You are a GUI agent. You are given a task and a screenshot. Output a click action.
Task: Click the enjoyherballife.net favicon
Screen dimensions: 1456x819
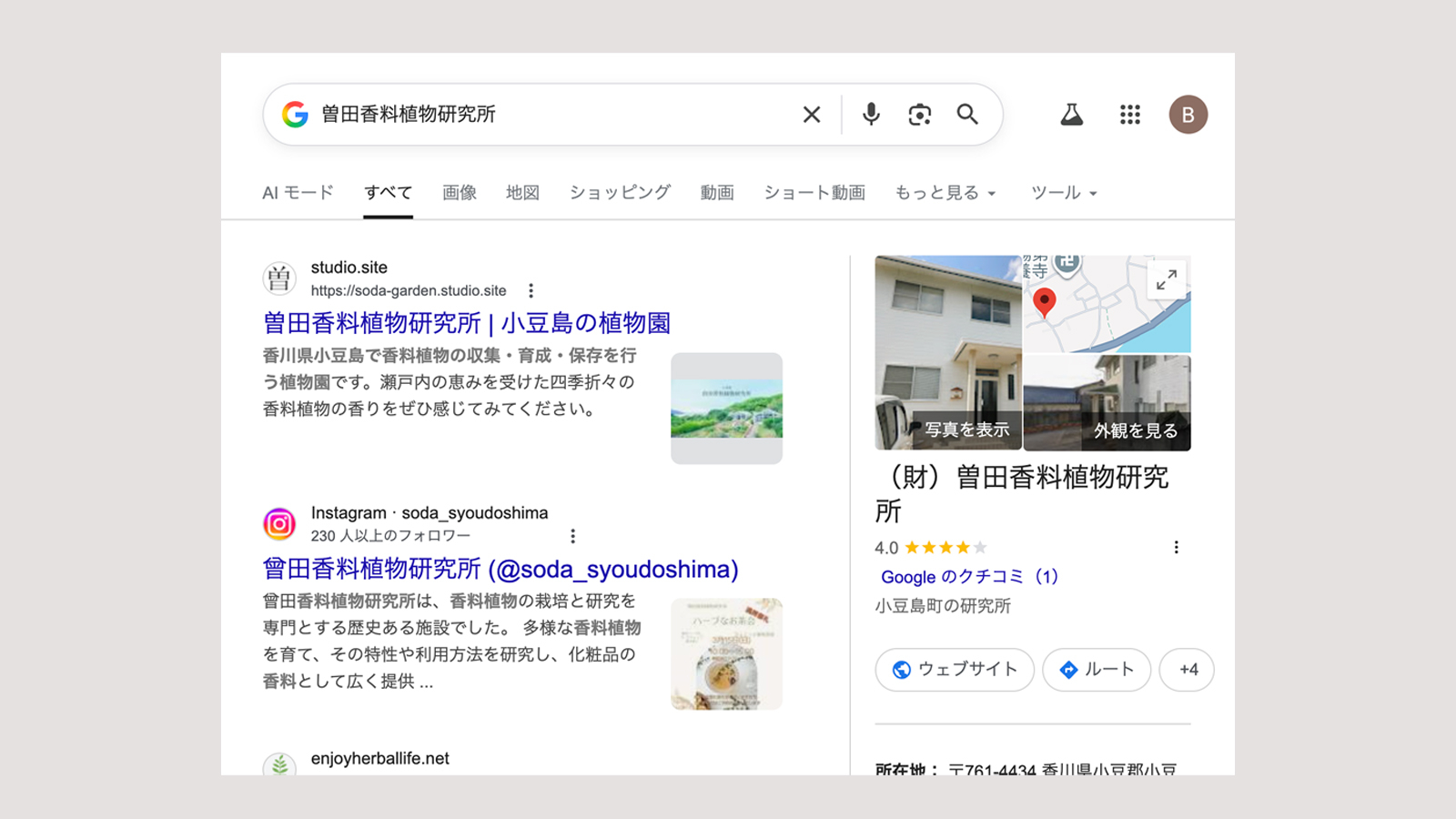pos(279,764)
